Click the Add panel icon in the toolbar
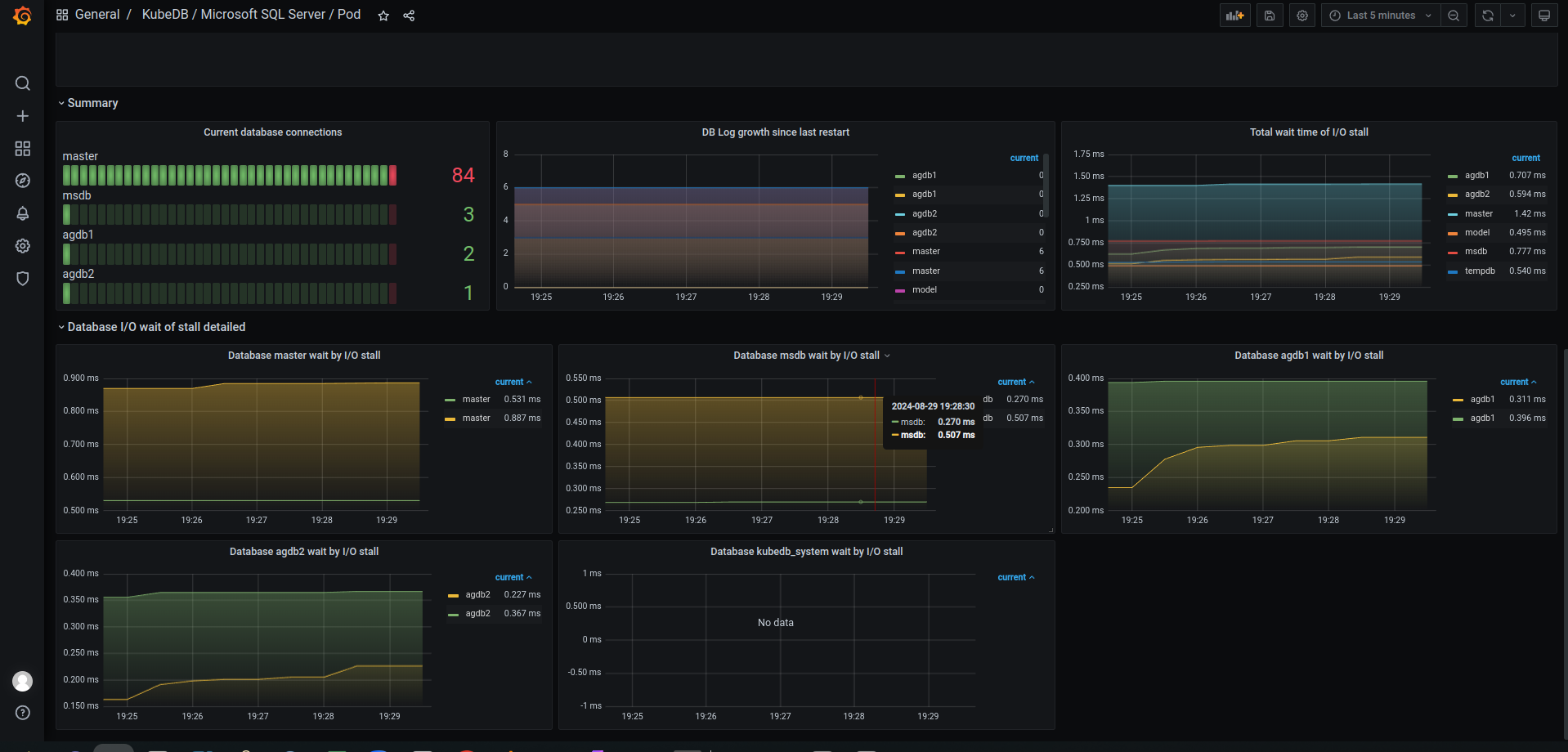 coord(1234,15)
